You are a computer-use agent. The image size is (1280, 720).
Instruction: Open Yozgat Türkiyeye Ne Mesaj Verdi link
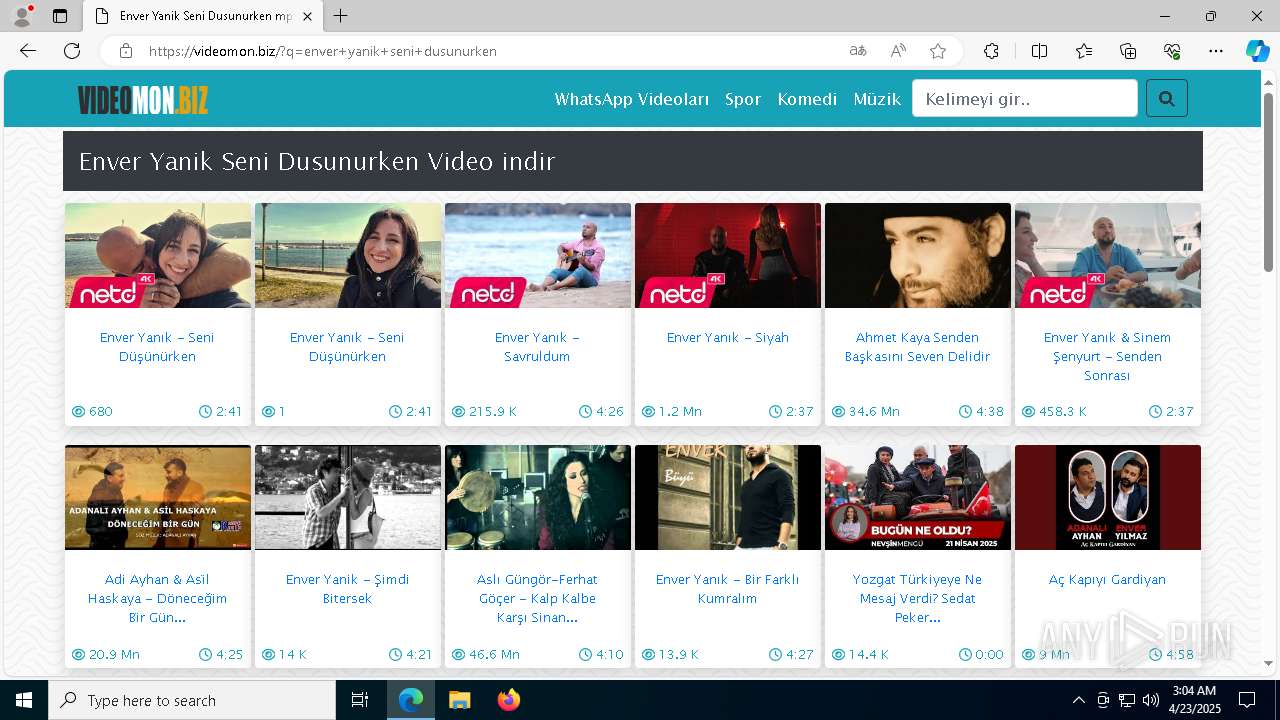coord(917,598)
